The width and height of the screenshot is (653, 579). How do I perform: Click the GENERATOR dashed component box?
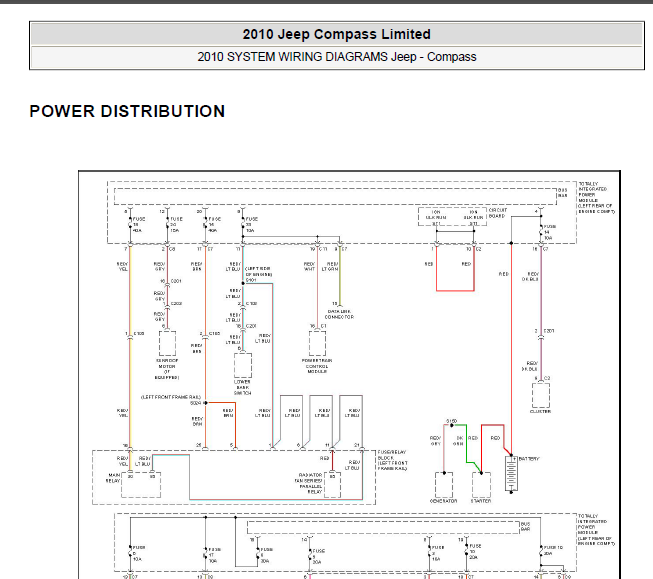[x=444, y=485]
